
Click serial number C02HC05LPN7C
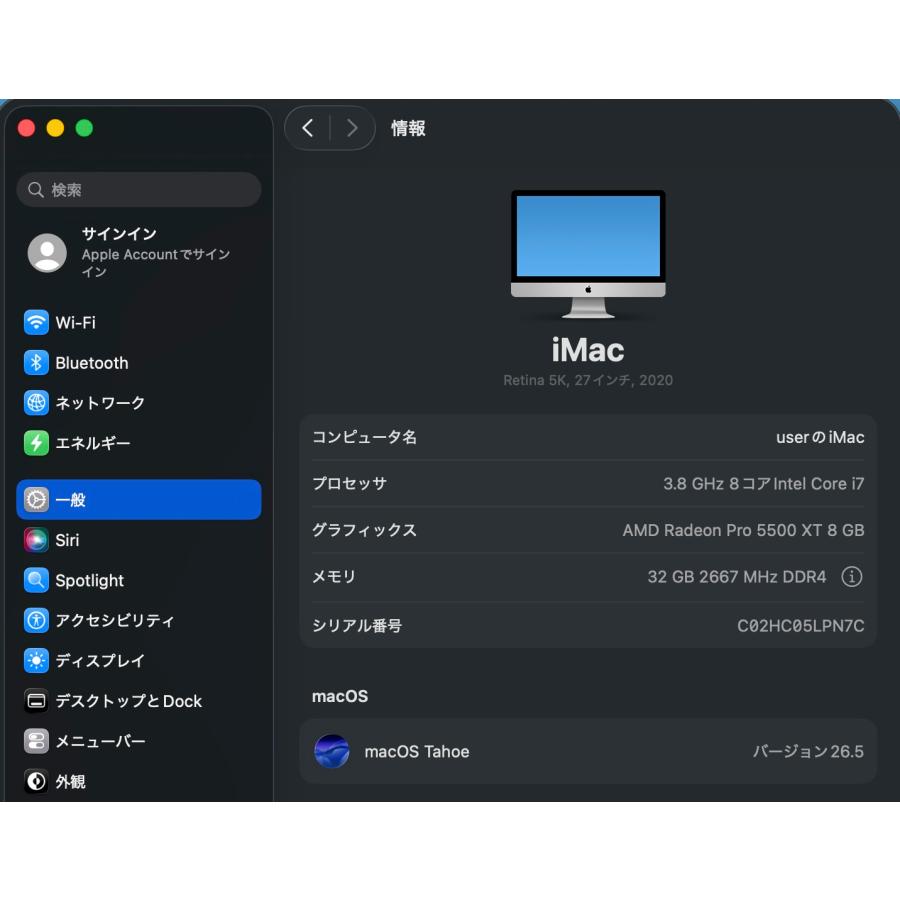(x=800, y=625)
